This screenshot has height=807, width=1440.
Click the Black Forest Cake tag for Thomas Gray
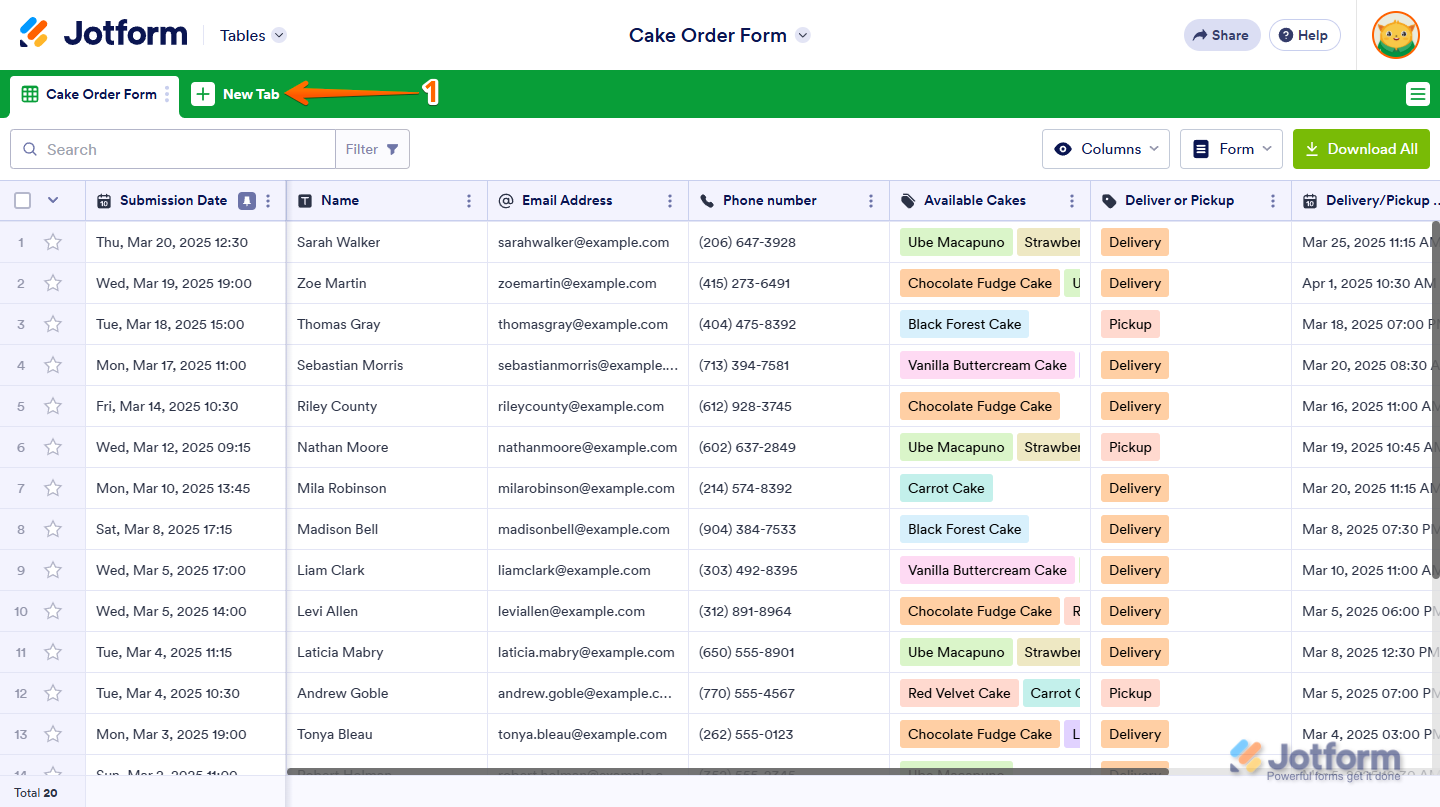pos(964,324)
